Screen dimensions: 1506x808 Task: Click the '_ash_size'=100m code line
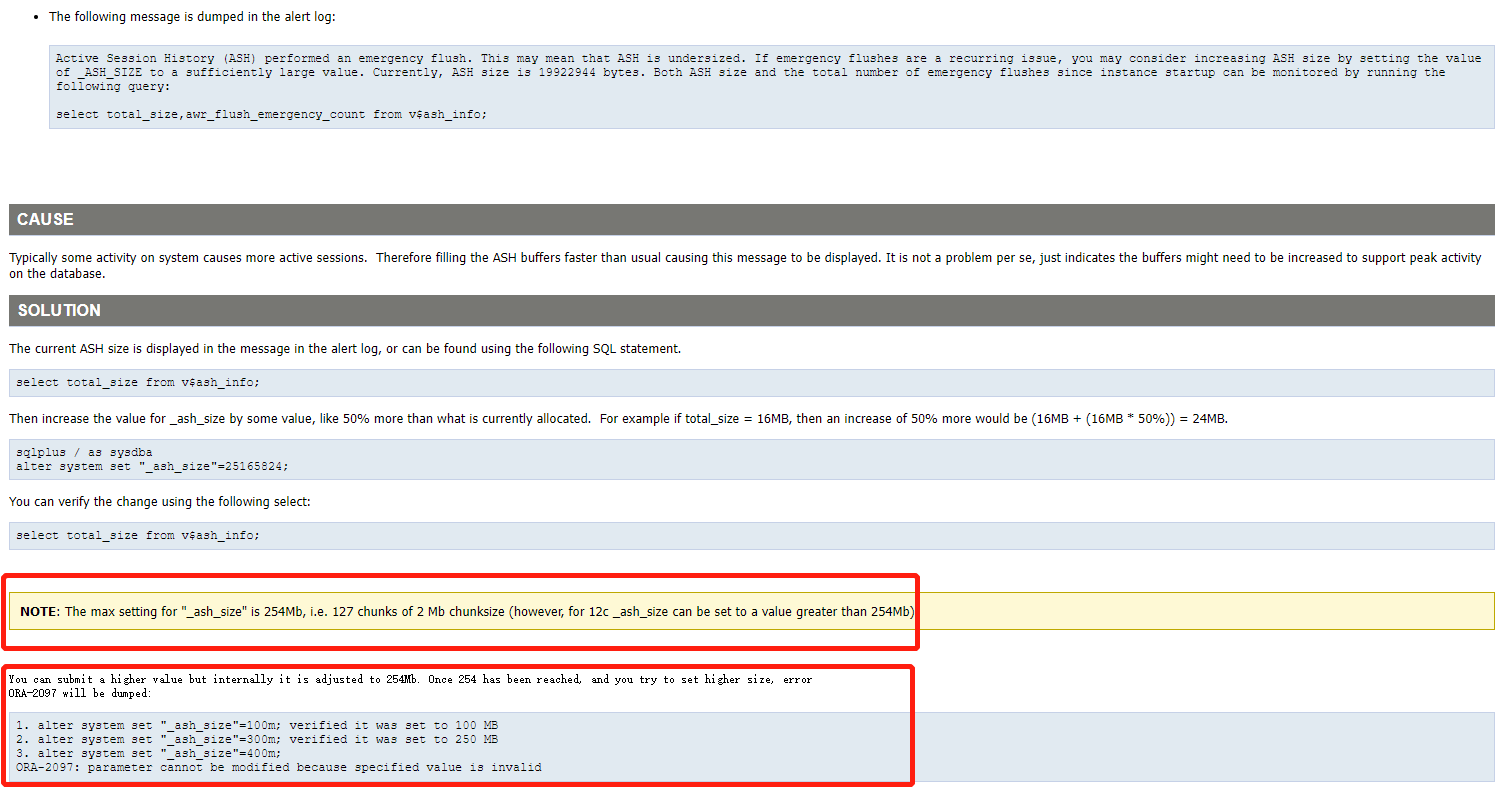click(257, 725)
